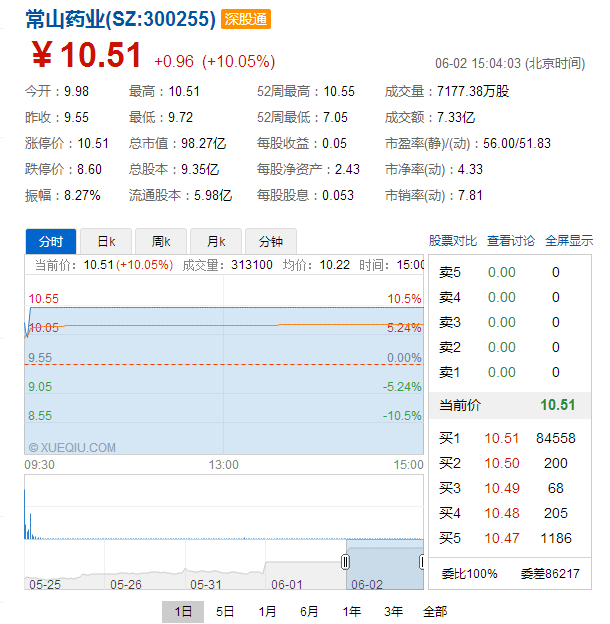610x624 pixels.
Task: Open the 分钟 chart tab
Action: click(x=271, y=242)
